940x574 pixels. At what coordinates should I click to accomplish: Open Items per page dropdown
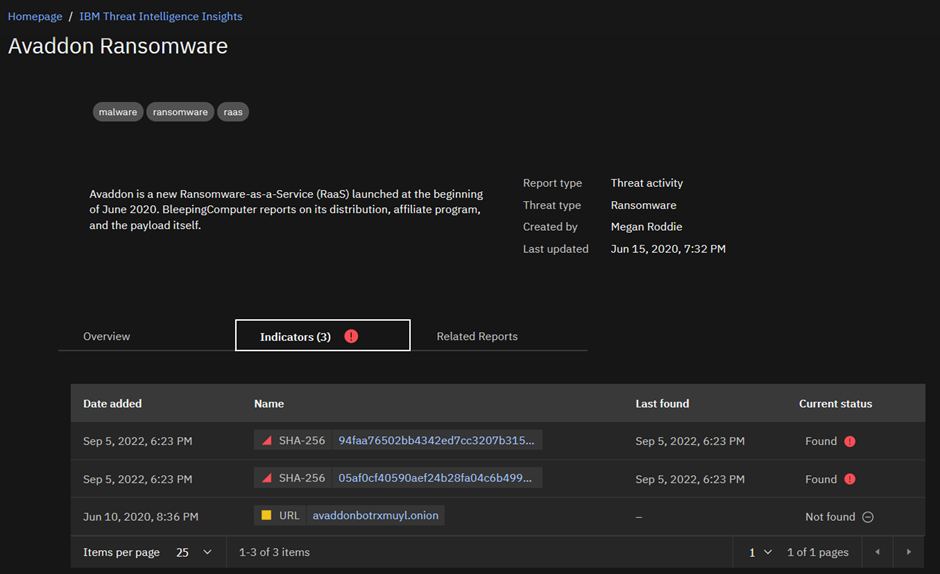[x=194, y=552]
